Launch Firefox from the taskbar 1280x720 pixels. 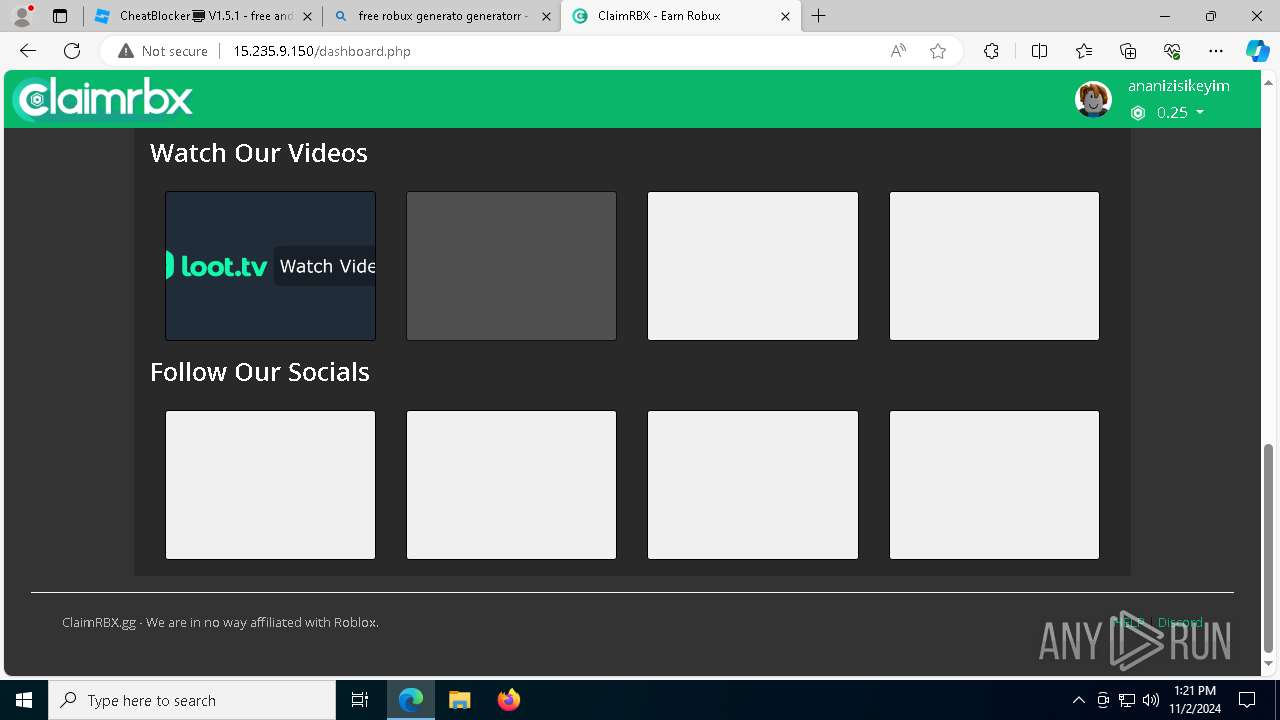[509, 700]
